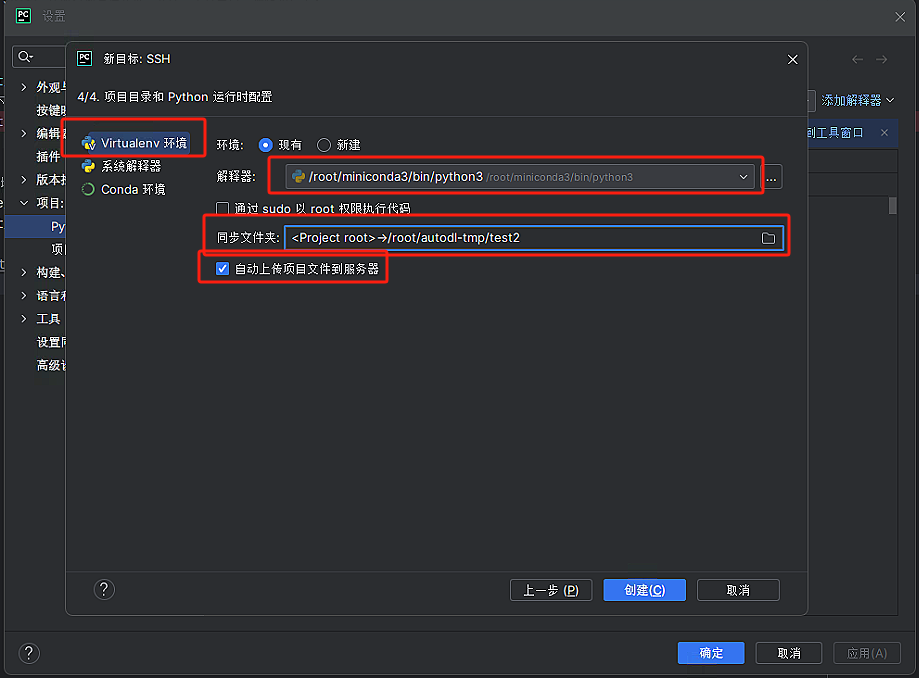This screenshot has width=919, height=678.
Task: Click the 创建(C) button
Action: tap(645, 590)
